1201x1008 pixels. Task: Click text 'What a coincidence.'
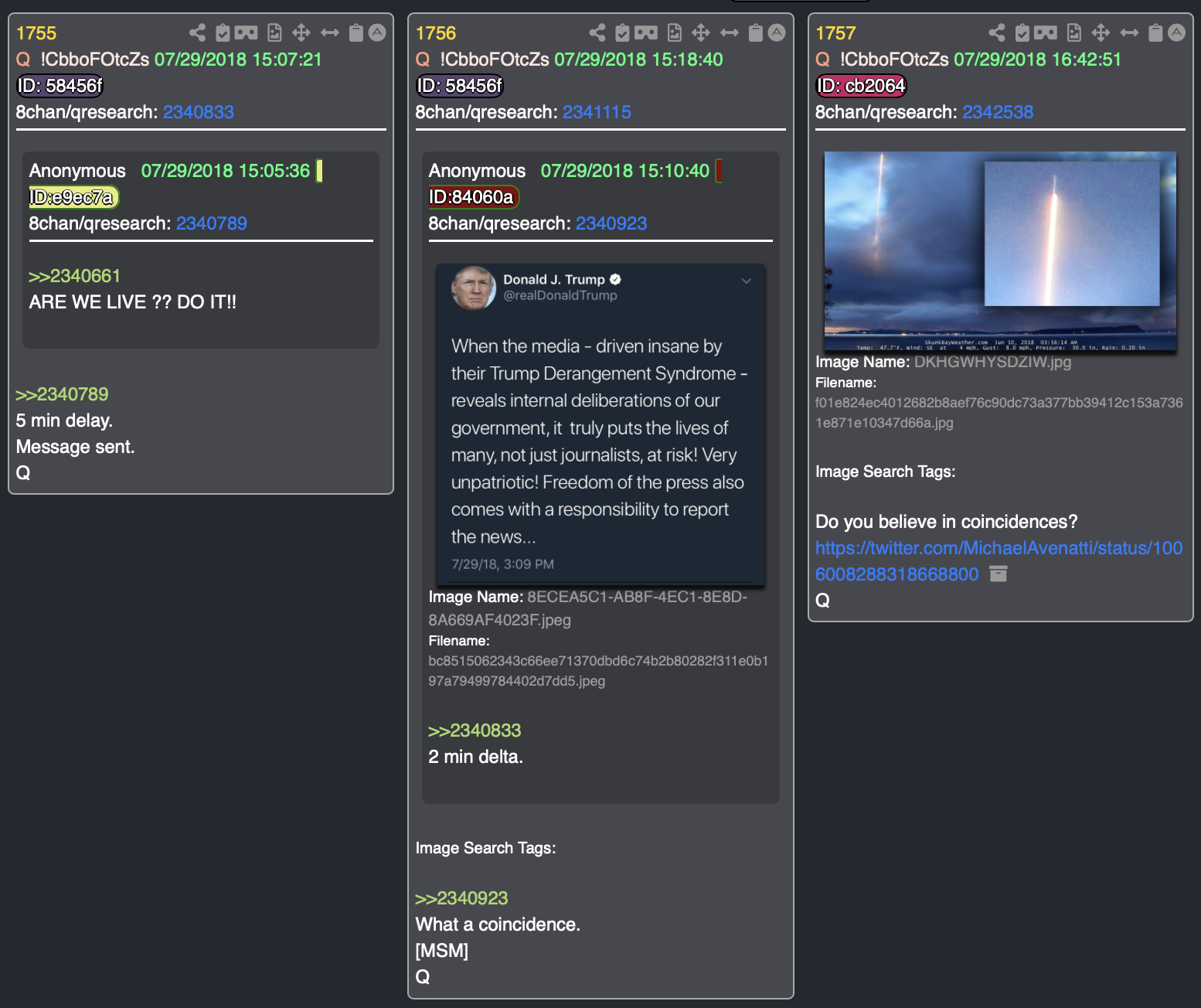click(498, 925)
